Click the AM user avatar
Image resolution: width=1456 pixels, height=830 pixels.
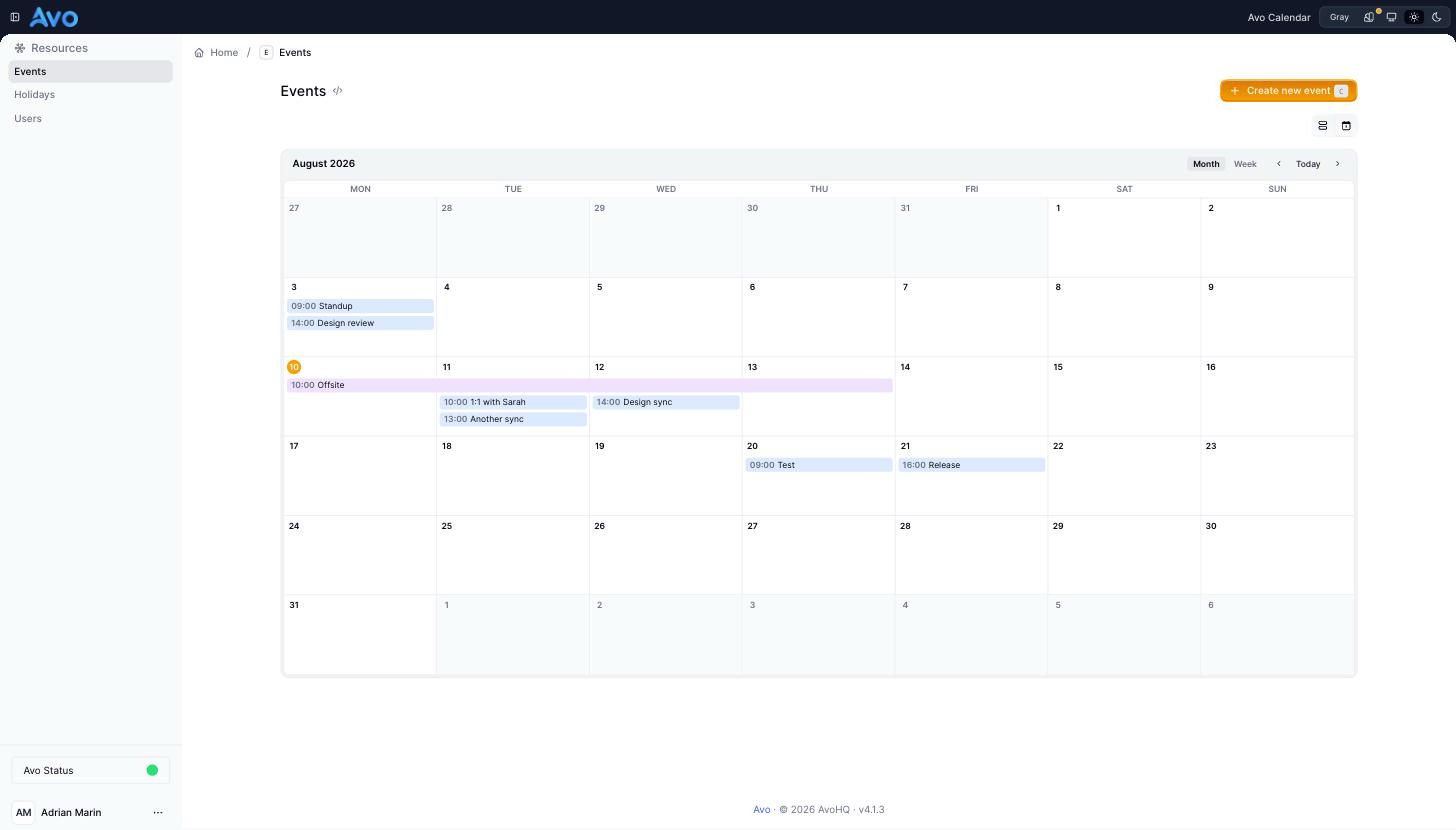tap(24, 813)
